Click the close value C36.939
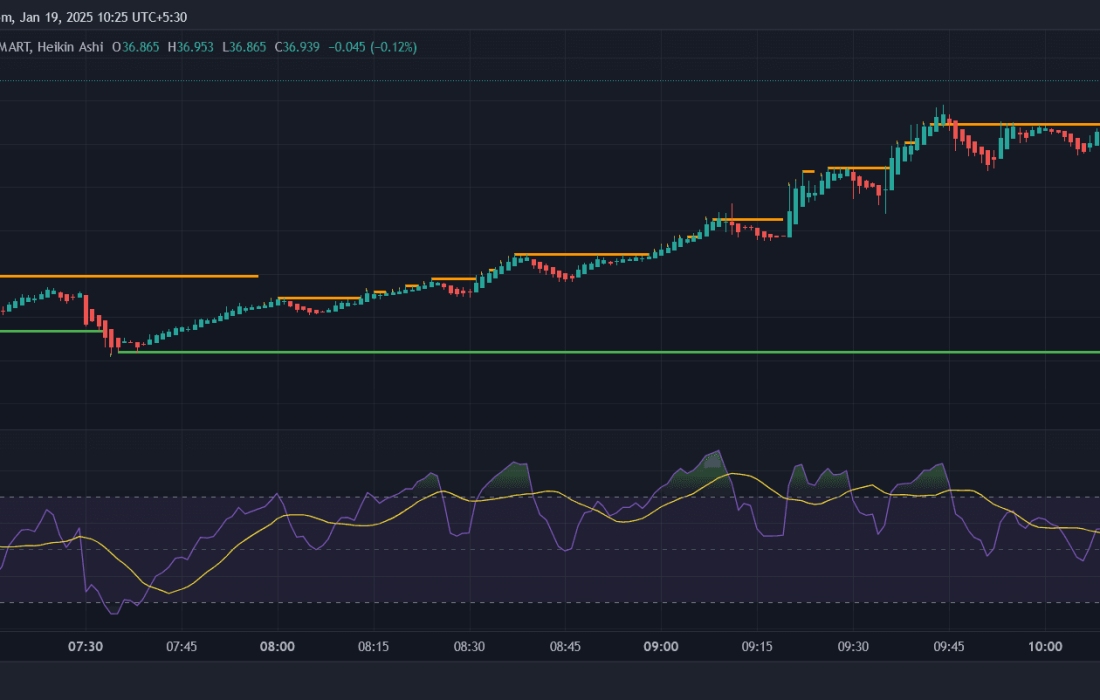Screen dimensions: 1100x700 click(x=297, y=47)
